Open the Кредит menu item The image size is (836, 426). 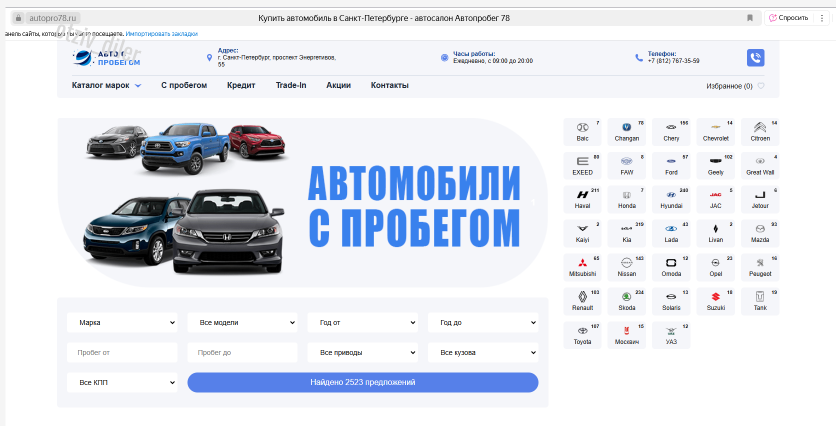point(241,85)
